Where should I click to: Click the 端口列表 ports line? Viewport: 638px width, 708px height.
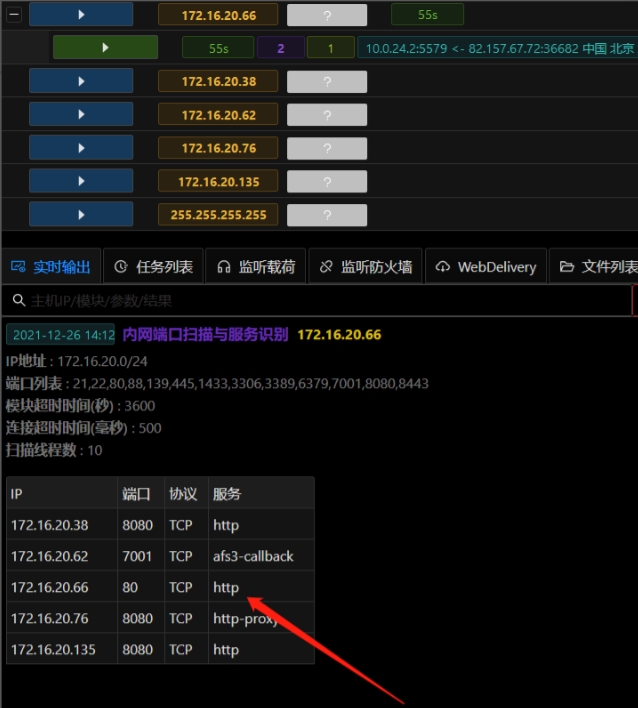point(217,383)
